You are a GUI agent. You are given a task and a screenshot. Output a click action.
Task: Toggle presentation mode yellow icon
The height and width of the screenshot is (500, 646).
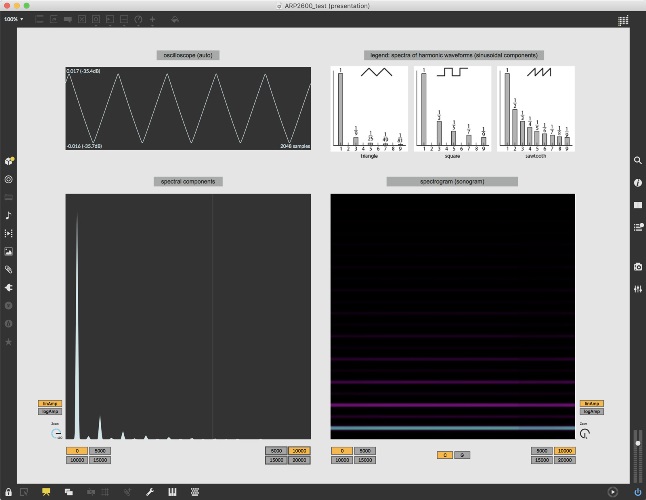click(x=46, y=492)
